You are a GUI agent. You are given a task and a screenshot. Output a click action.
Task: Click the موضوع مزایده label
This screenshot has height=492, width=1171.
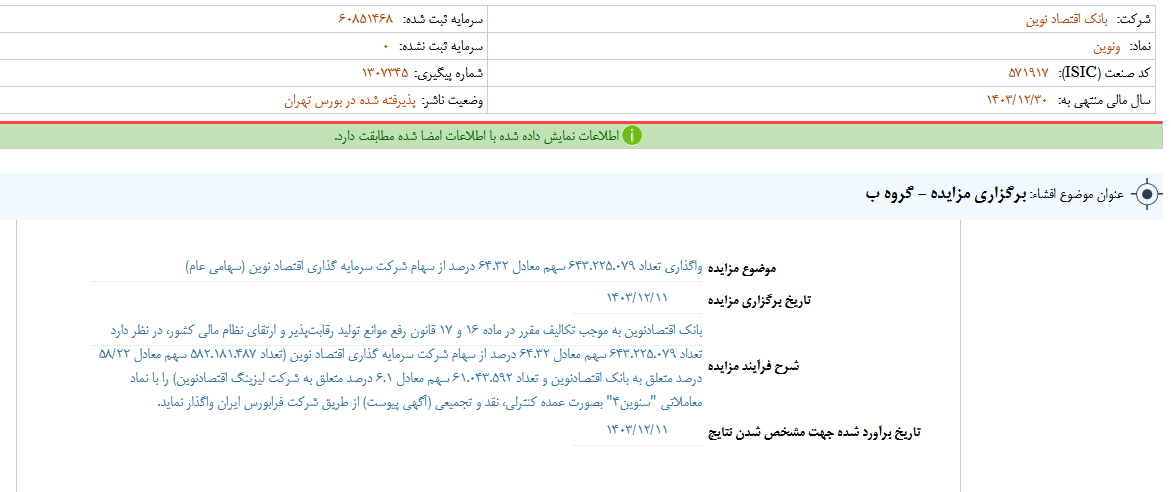coord(742,267)
